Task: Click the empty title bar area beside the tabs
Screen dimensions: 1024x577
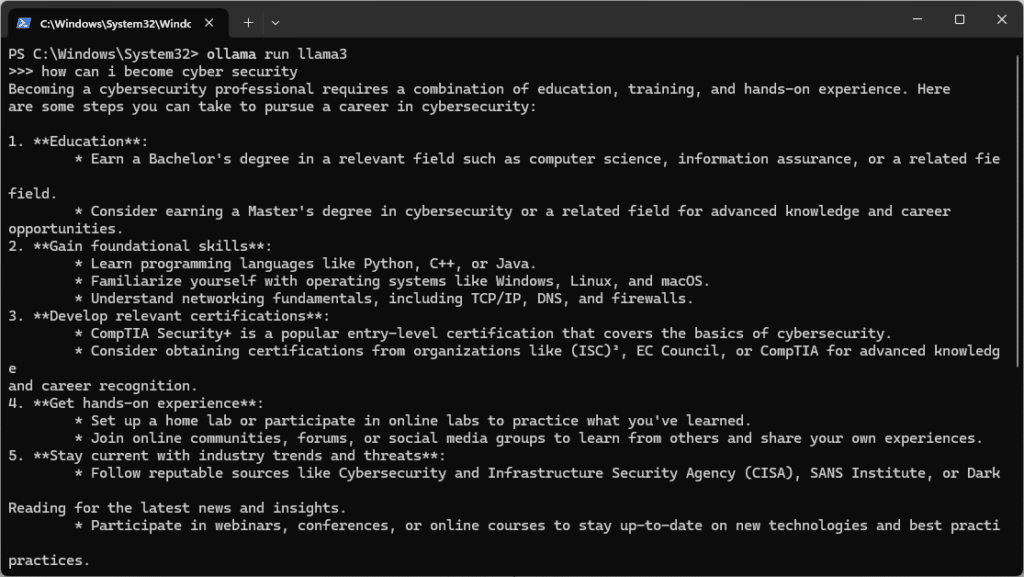Action: tap(588, 21)
